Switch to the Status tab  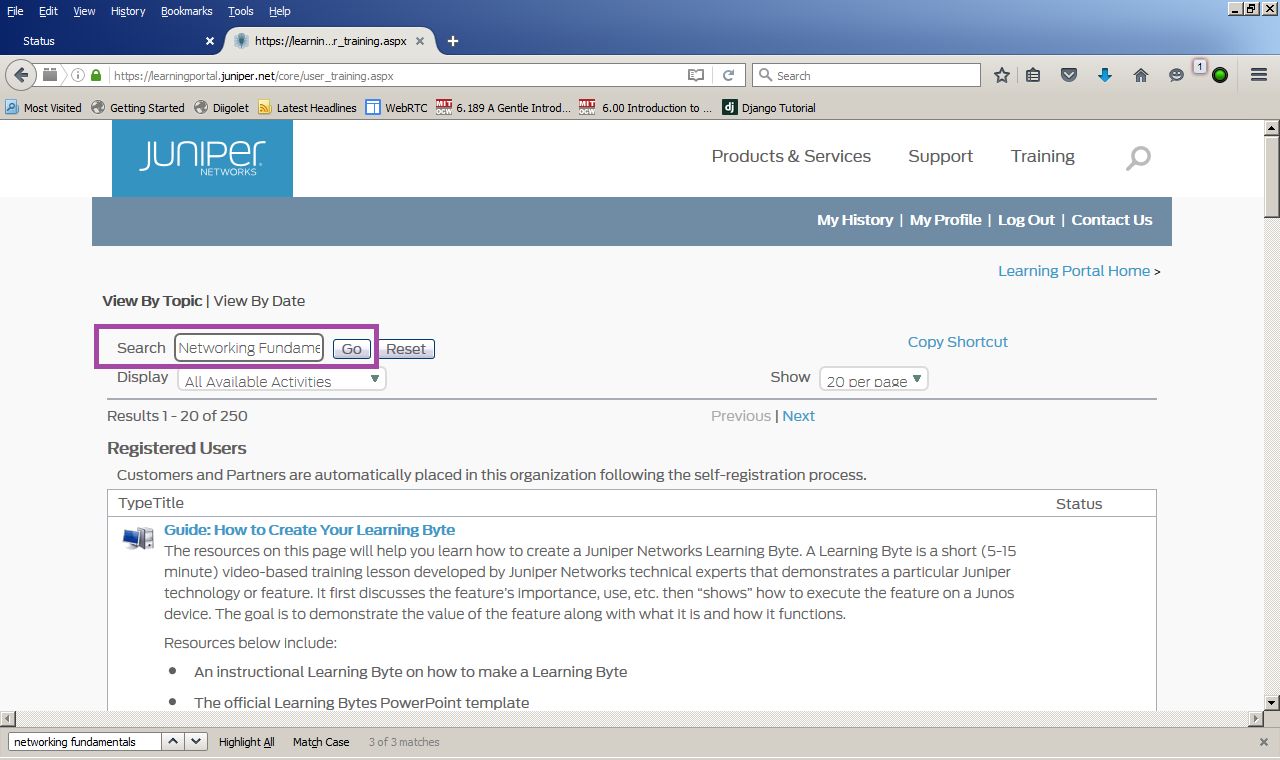(x=110, y=41)
